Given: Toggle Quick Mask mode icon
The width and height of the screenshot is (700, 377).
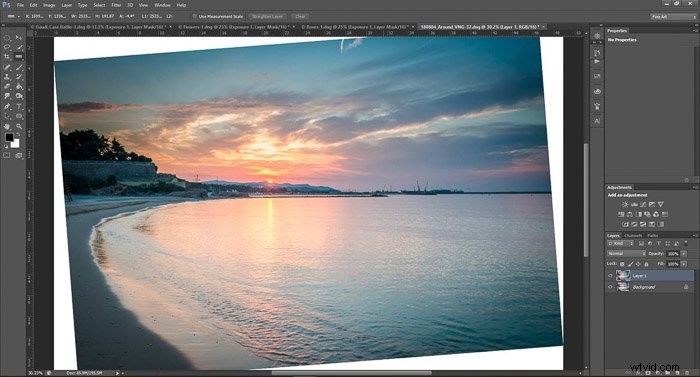Looking at the screenshot, I should 7,155.
